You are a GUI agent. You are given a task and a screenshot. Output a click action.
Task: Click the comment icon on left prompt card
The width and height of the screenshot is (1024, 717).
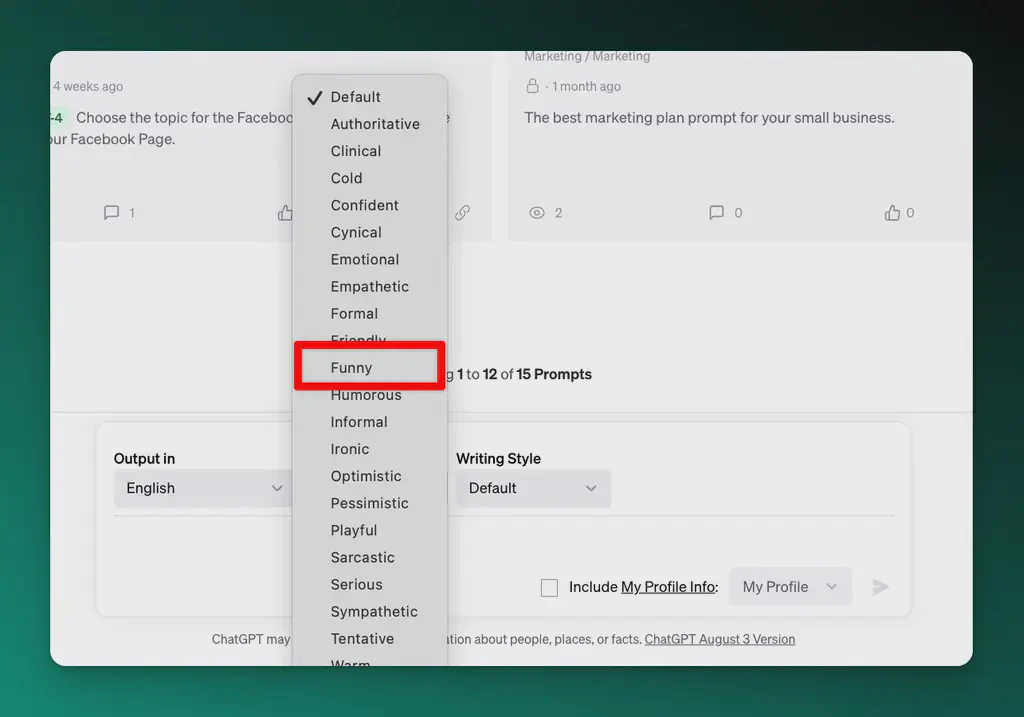(x=112, y=213)
